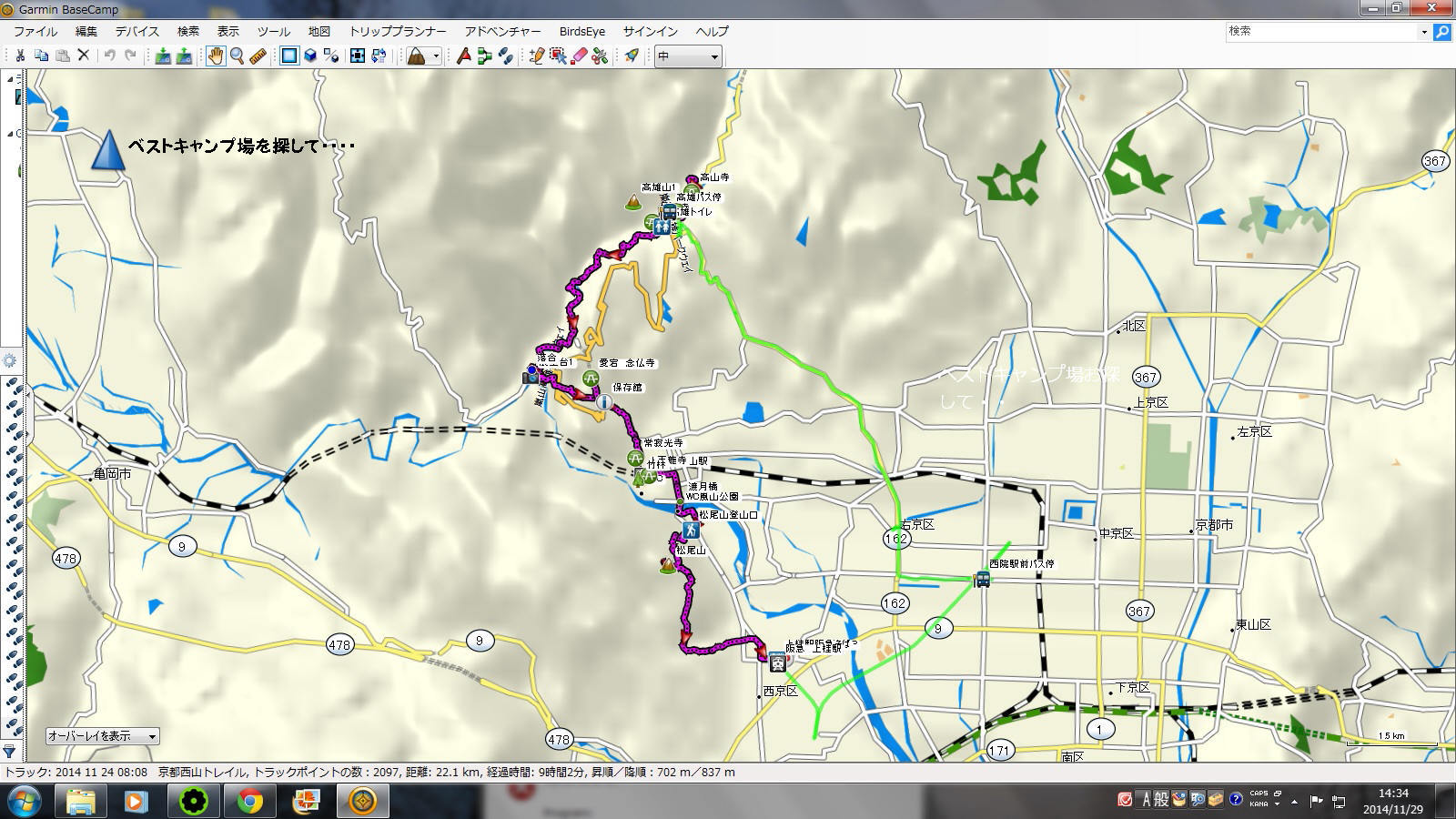Screen dimensions: 1456x819
Task: Show hidden tray icons arrow
Action: click(1294, 801)
